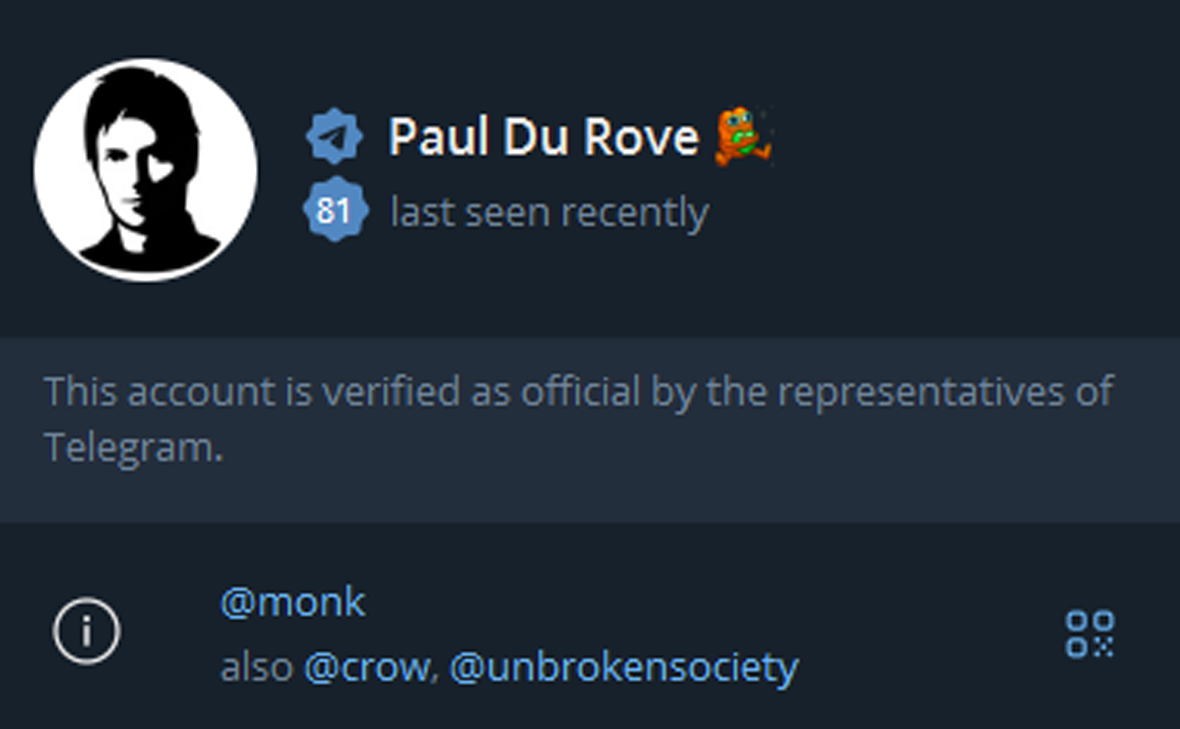Click the orange frog emoji status

744,137
